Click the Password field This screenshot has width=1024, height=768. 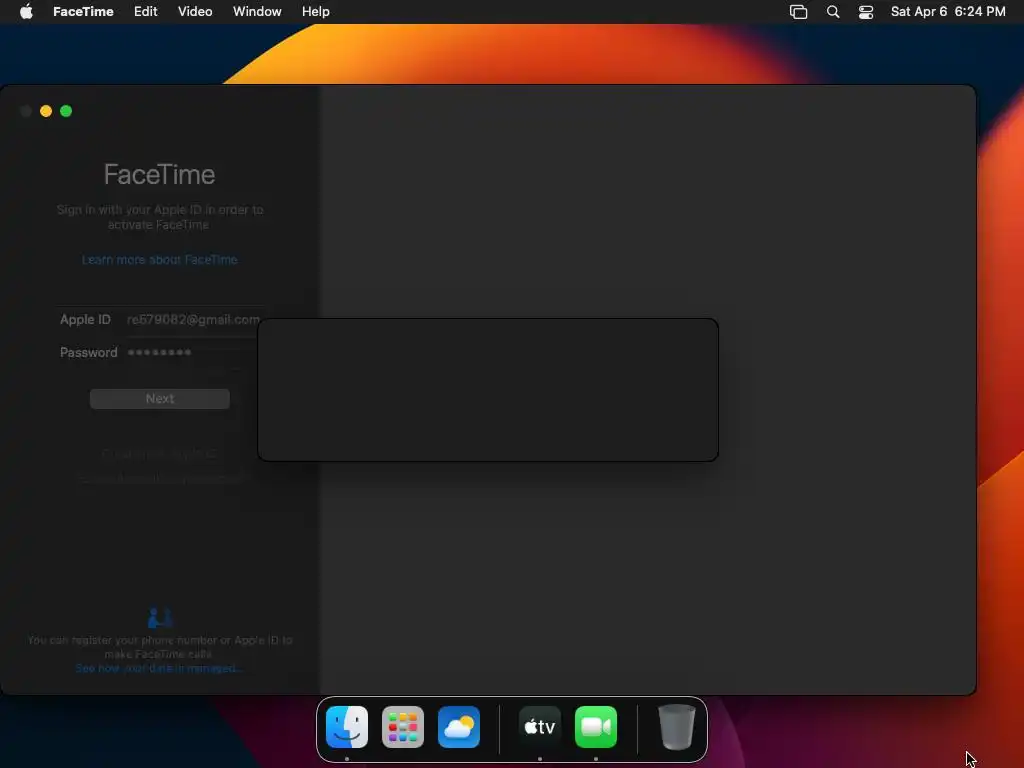coord(191,353)
